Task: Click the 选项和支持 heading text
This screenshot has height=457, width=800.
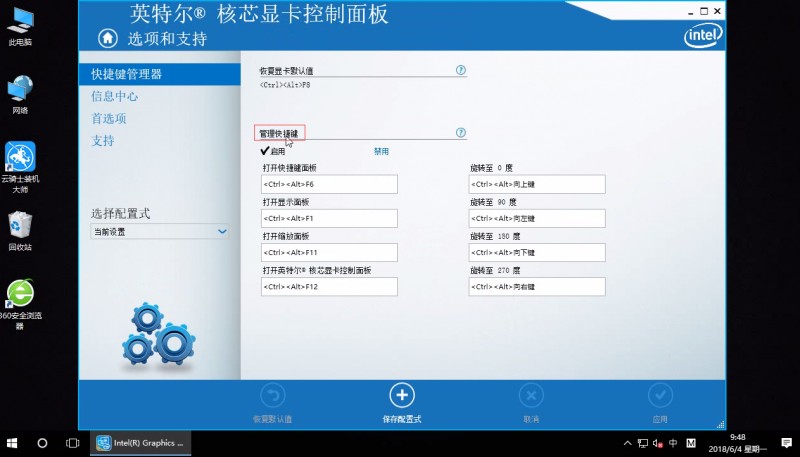Action: pos(167,39)
